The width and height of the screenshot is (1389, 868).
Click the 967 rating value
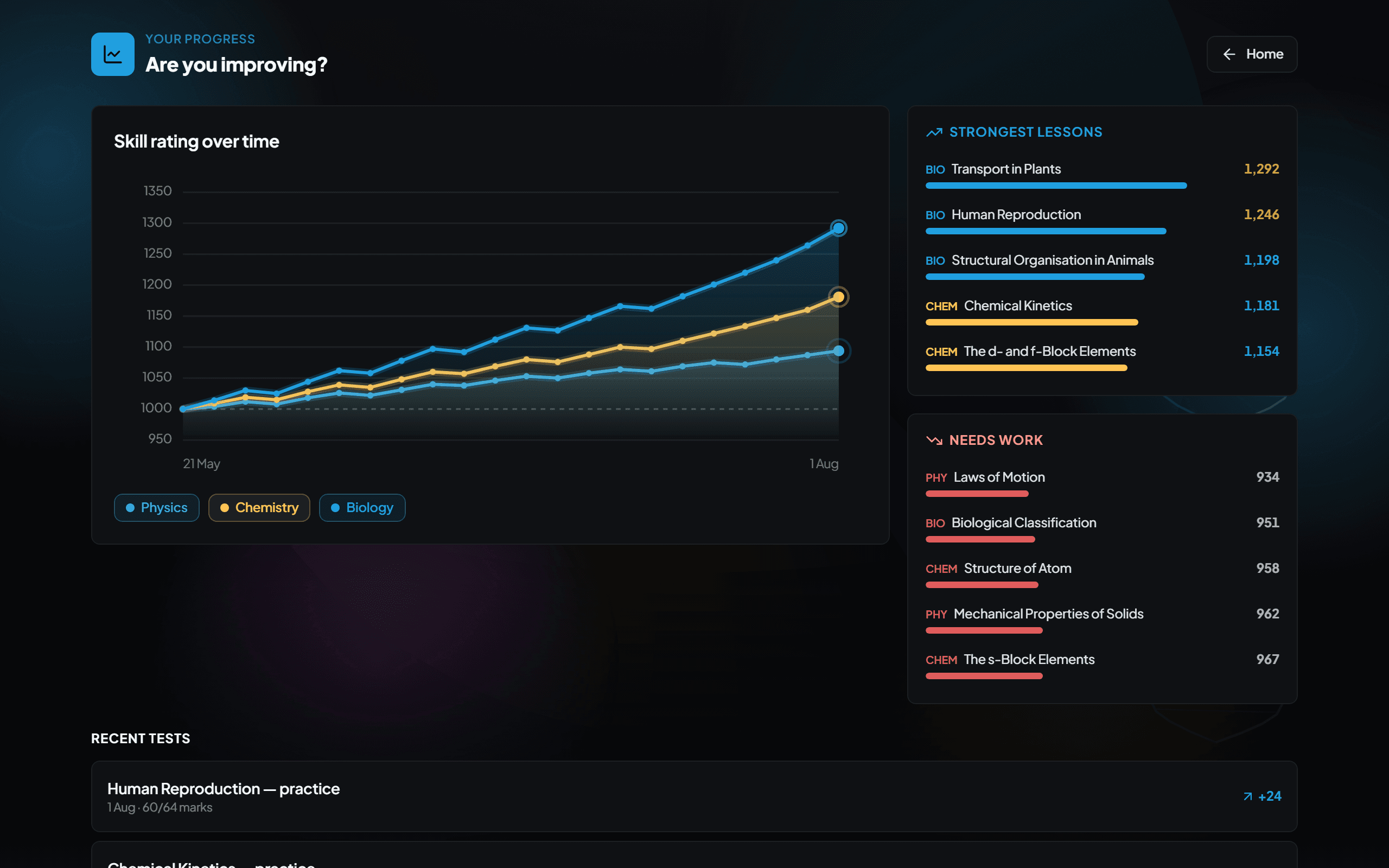coord(1267,660)
